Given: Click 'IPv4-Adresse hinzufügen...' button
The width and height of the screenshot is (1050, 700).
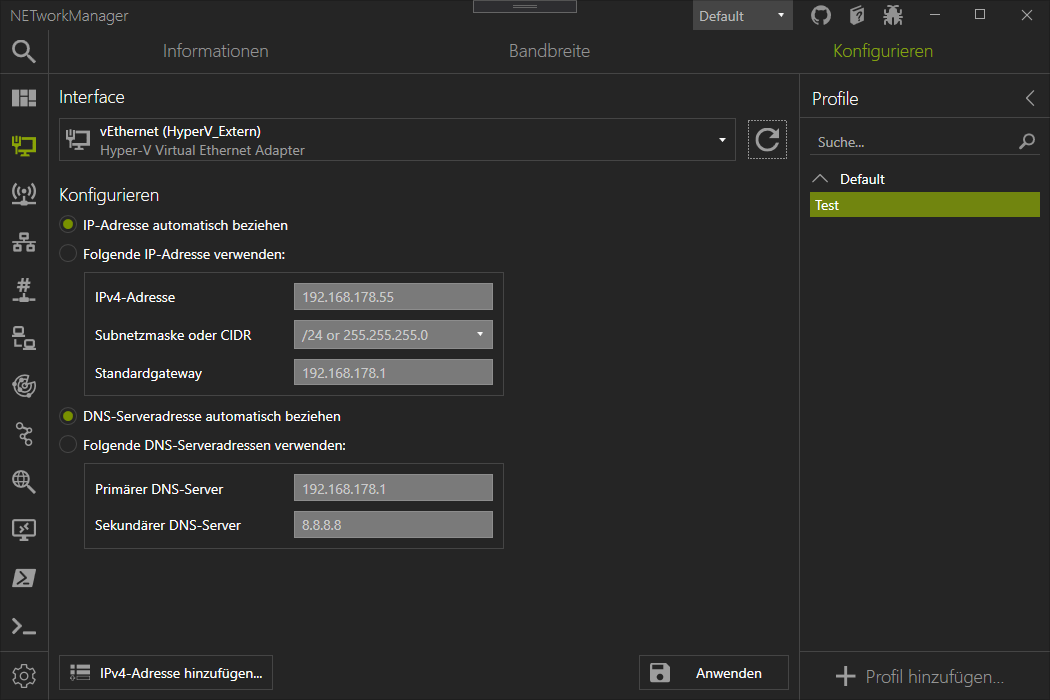Looking at the screenshot, I should point(165,672).
